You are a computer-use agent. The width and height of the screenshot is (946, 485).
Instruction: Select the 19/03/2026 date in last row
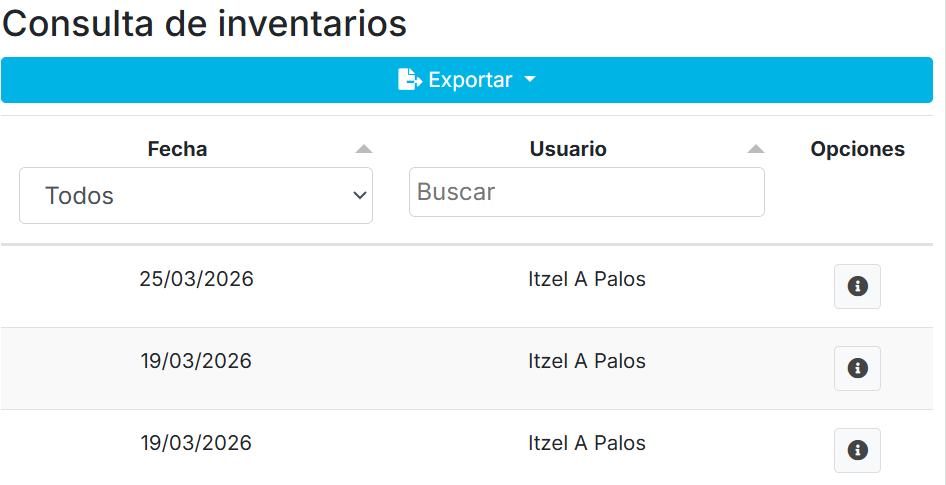point(196,443)
